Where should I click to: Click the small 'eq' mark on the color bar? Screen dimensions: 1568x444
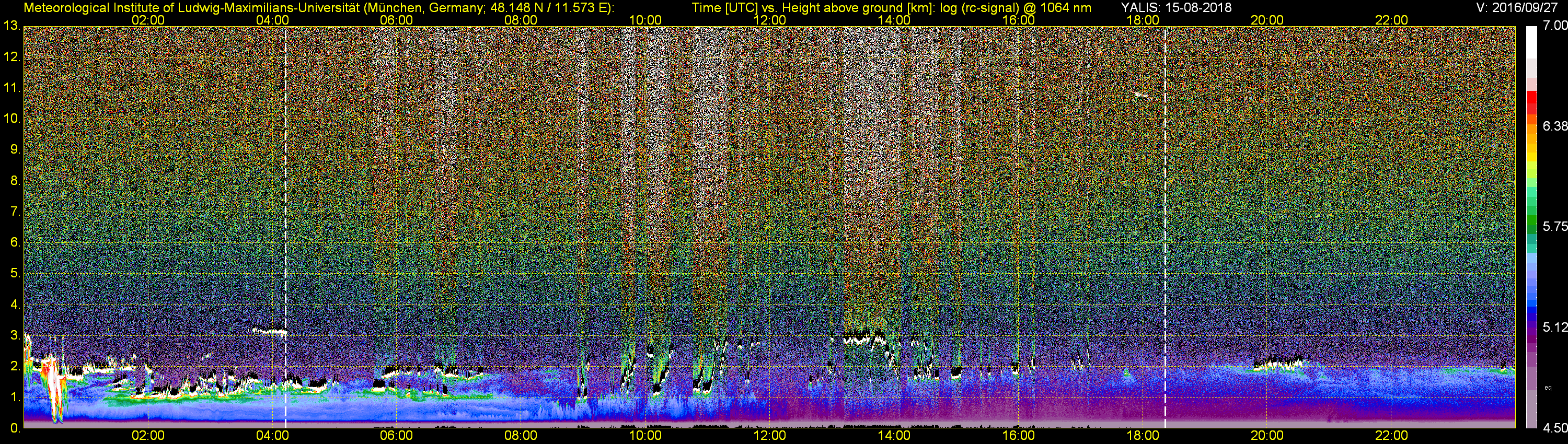pos(1549,388)
